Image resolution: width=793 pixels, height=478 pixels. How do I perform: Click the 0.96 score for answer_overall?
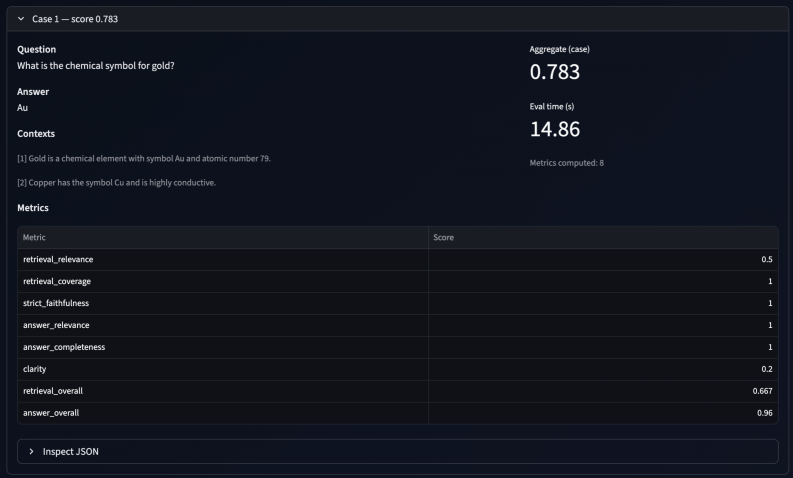[x=765, y=413]
